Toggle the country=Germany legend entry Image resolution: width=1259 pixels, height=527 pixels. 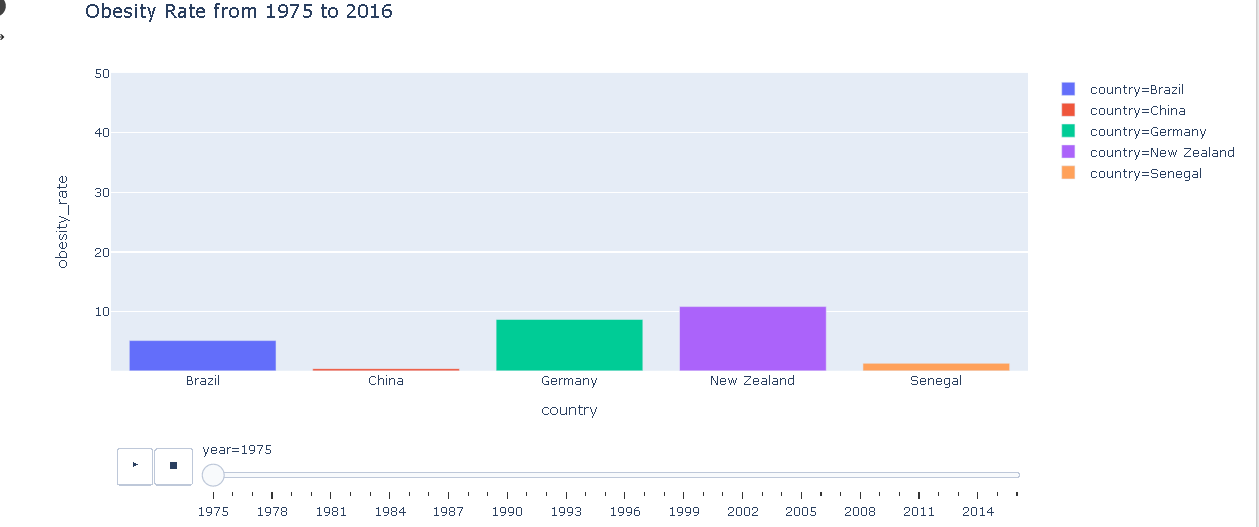point(1147,132)
